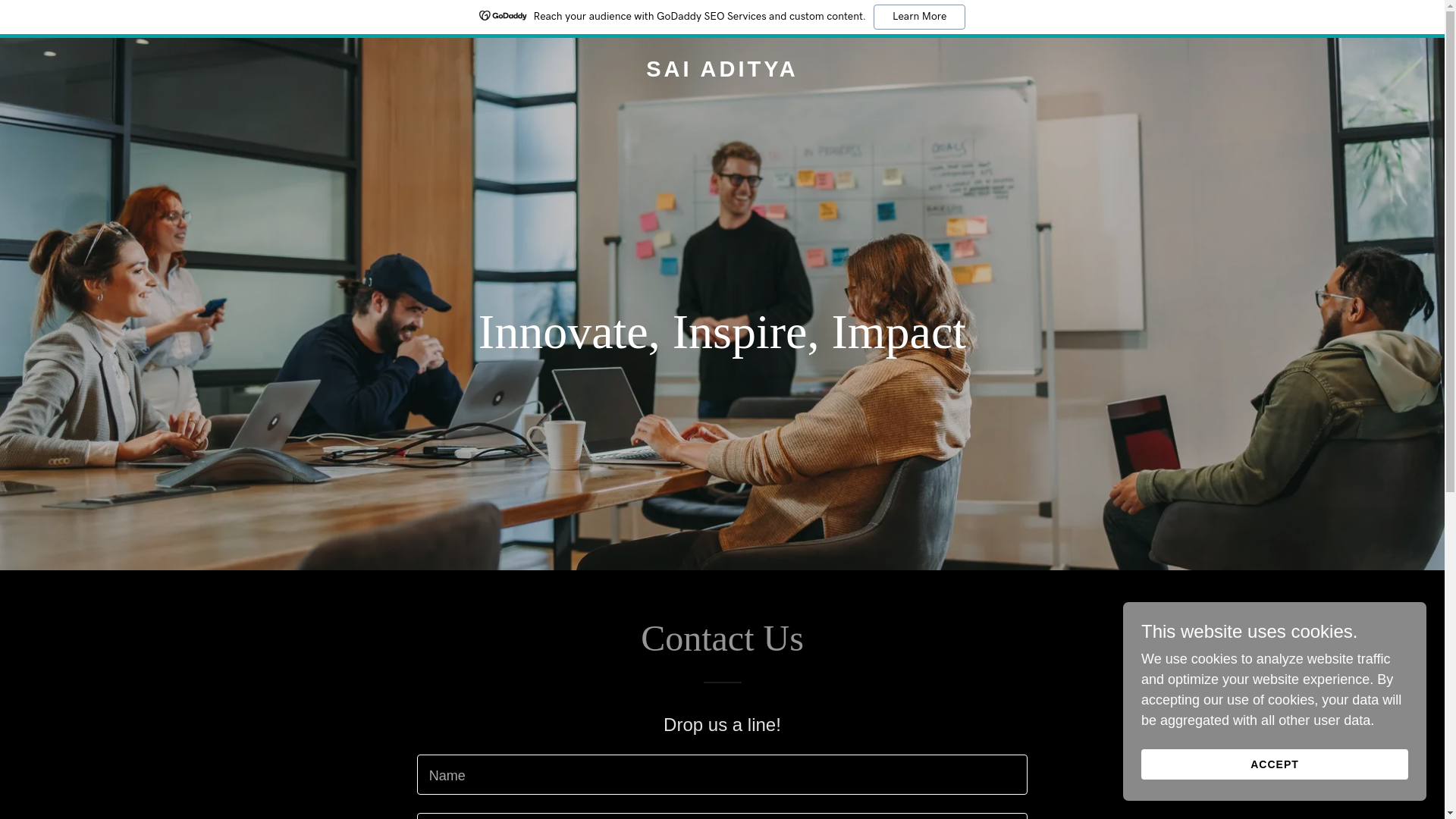Open the SAI ADITYA site title

click(x=722, y=69)
